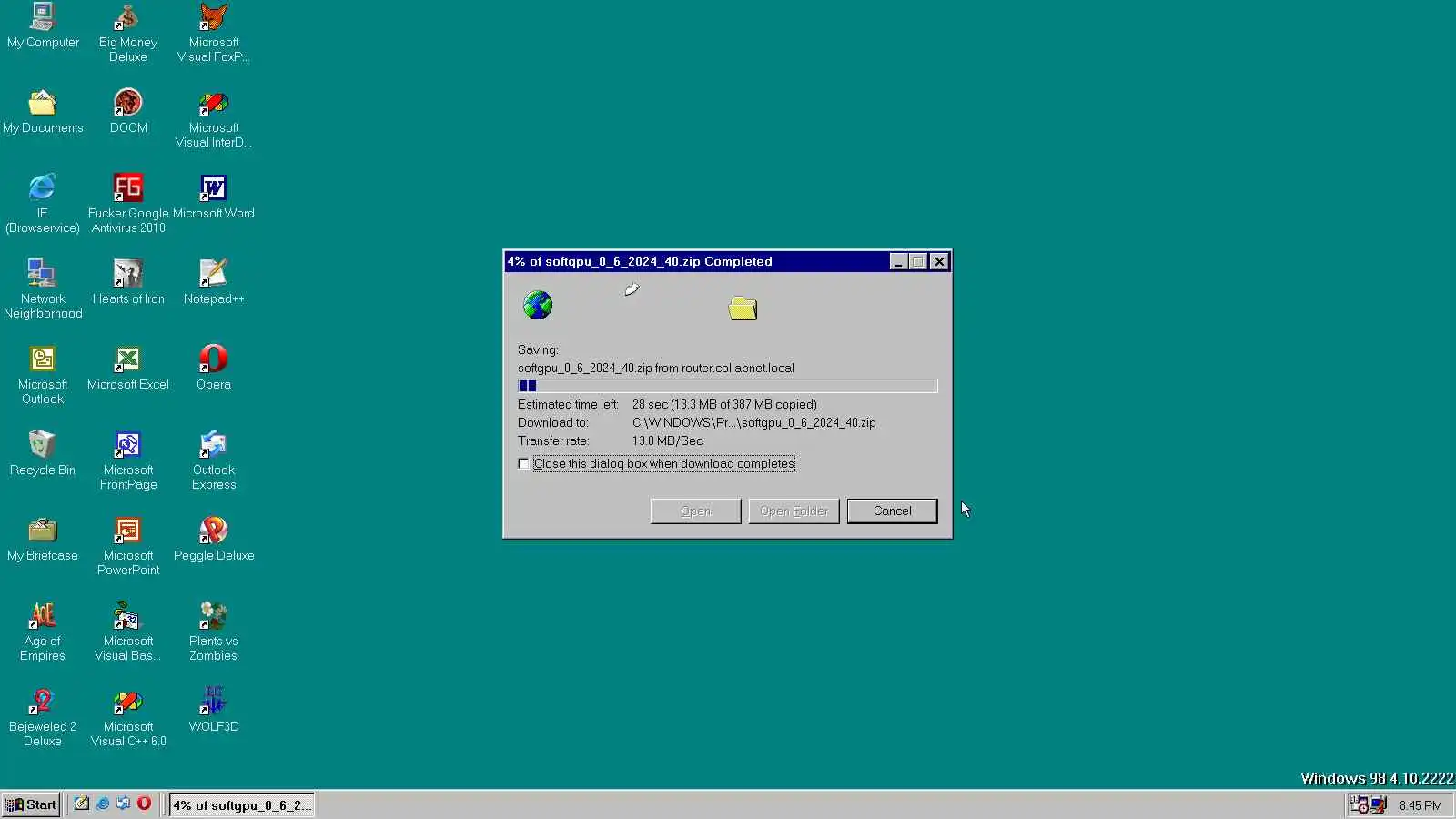Click the Task Scheduler tray icon

pyautogui.click(x=1359, y=804)
